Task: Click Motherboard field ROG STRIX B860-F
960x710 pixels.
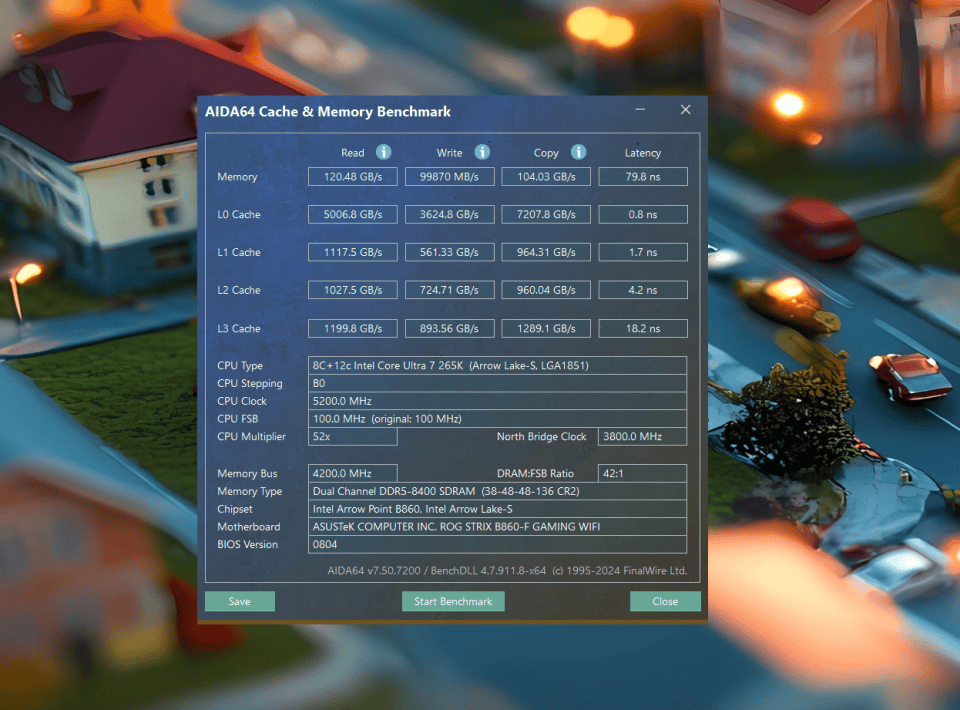Action: coord(497,526)
